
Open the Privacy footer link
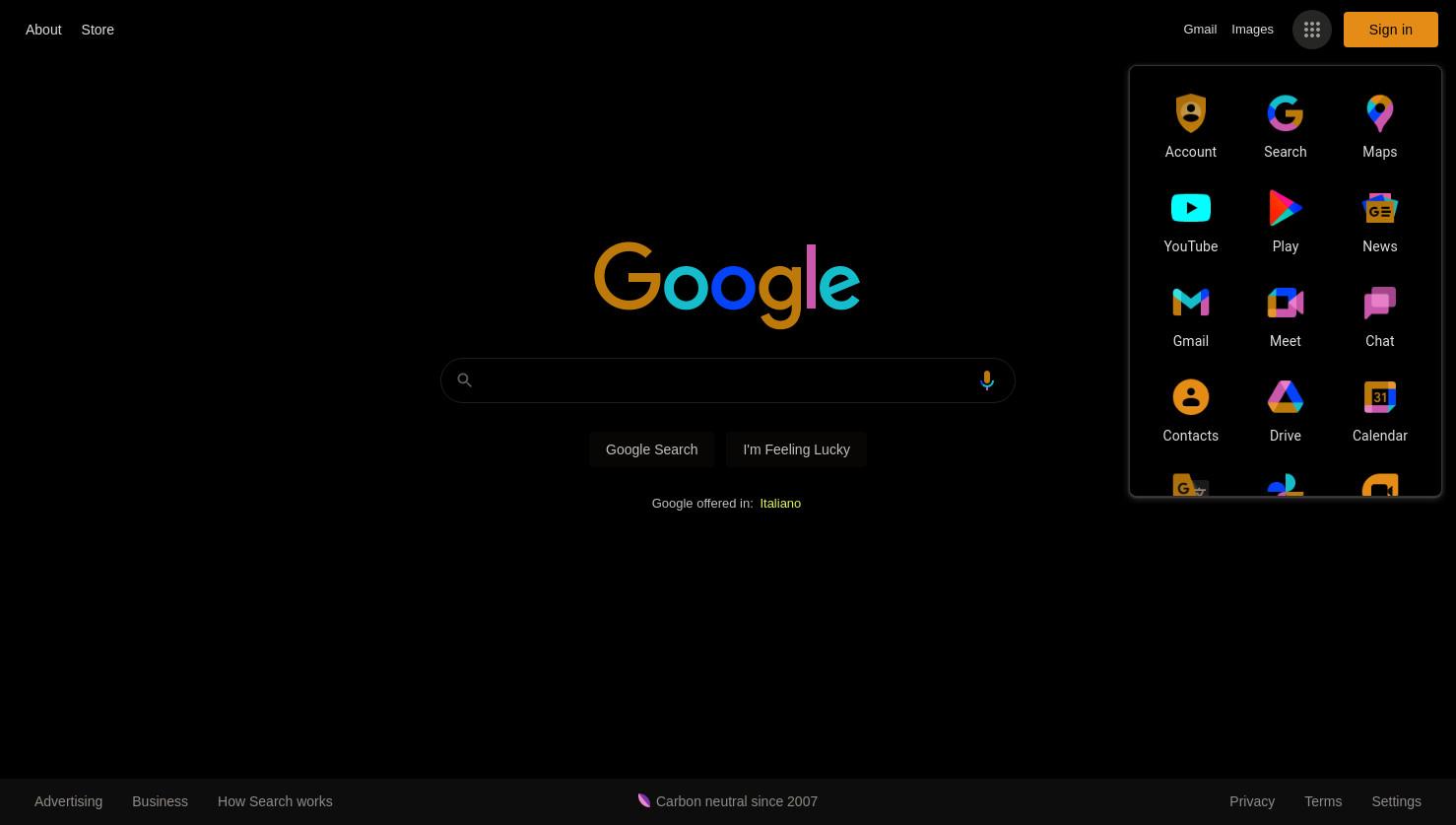[1252, 801]
